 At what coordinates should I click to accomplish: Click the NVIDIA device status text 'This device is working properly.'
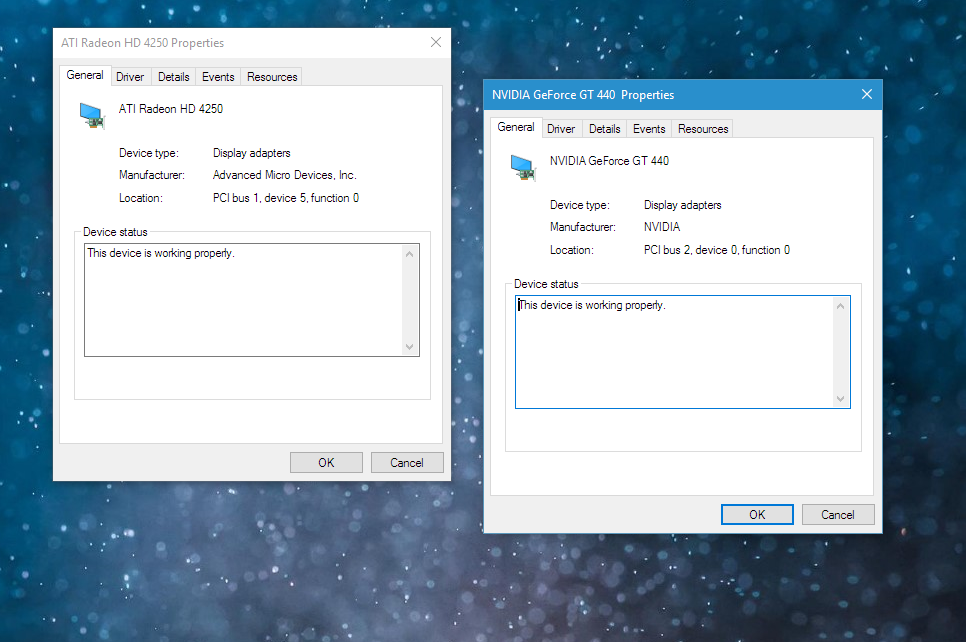(x=592, y=305)
